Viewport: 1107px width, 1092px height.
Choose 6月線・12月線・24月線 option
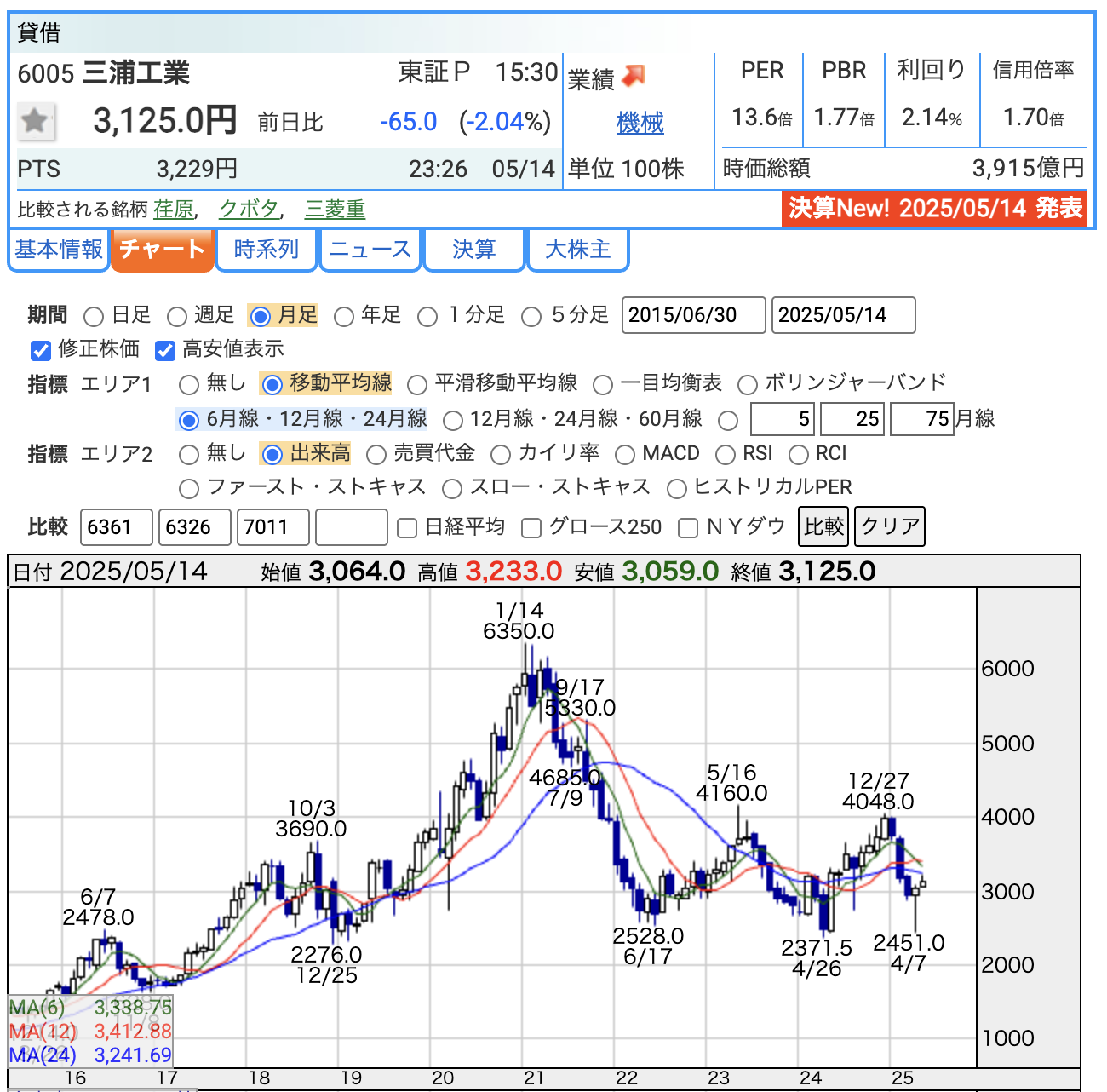[189, 420]
